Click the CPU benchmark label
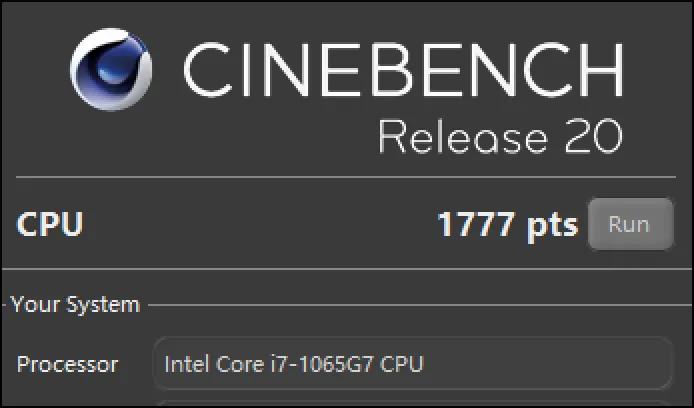The height and width of the screenshot is (408, 694). (x=50, y=224)
